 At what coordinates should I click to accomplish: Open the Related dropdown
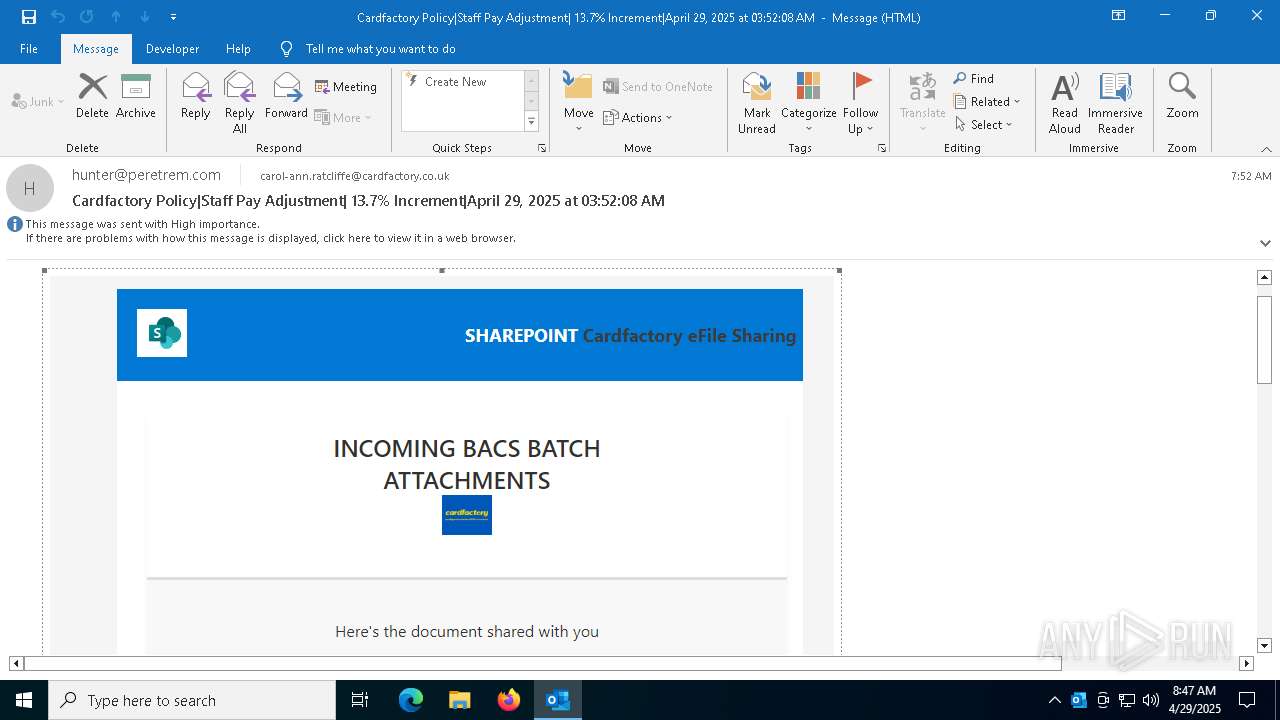click(x=987, y=101)
